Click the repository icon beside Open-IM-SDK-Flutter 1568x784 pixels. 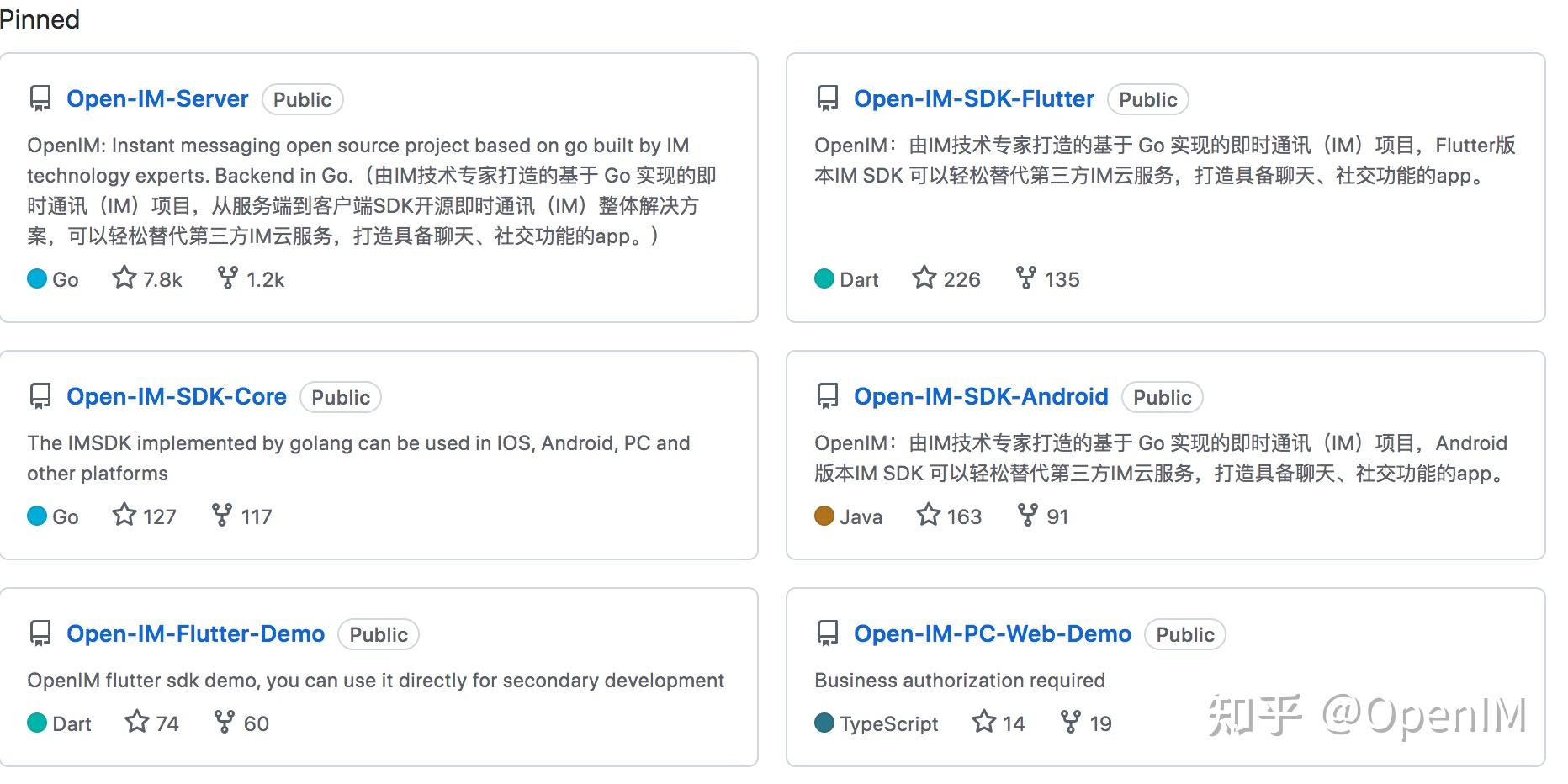828,98
